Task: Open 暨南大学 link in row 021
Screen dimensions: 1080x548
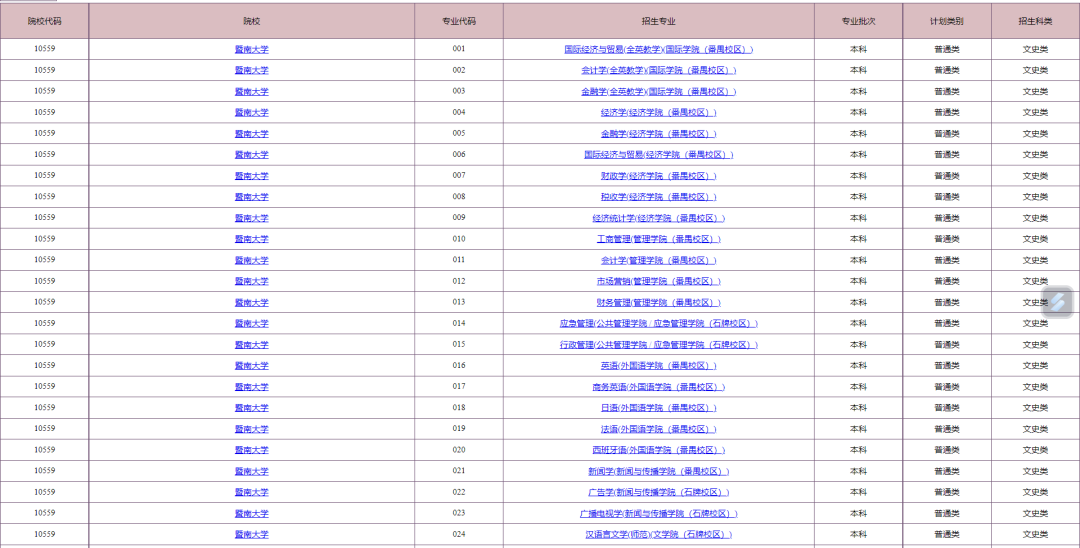Action: [251, 472]
